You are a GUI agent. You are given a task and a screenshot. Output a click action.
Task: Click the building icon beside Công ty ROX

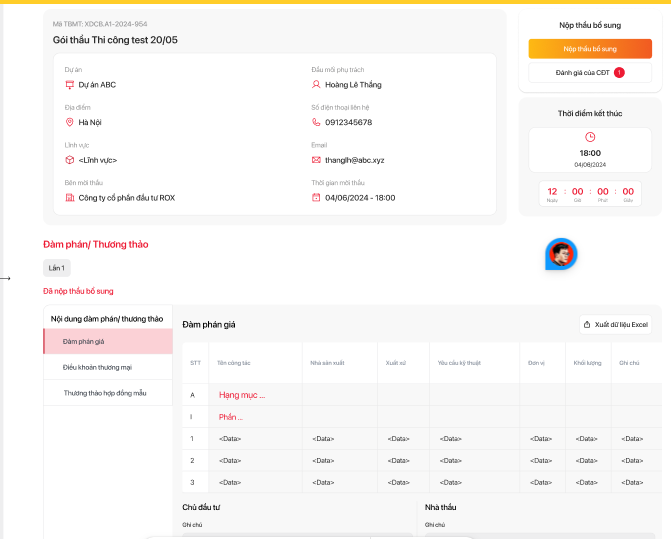tap(70, 198)
